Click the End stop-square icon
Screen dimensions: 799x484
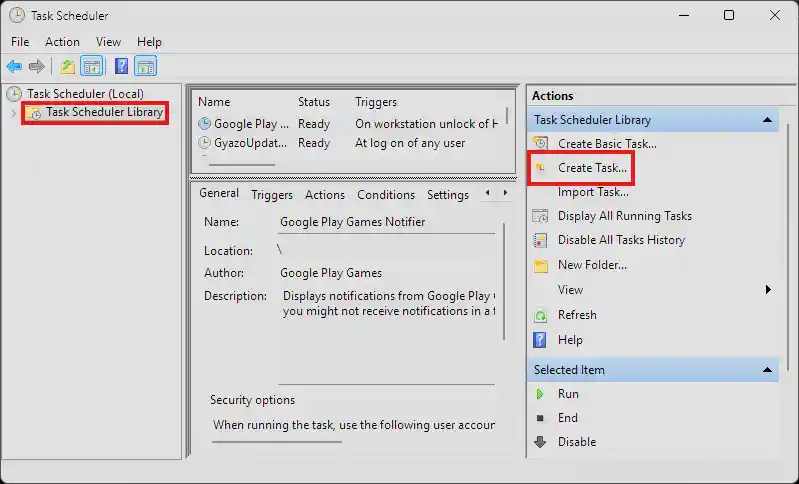[540, 418]
